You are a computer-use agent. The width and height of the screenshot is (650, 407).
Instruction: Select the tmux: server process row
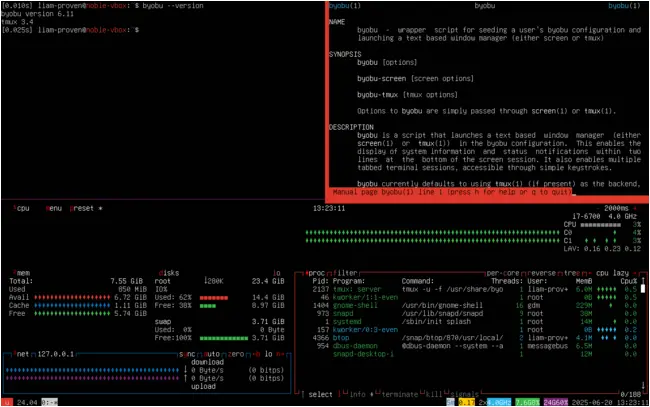(473, 289)
